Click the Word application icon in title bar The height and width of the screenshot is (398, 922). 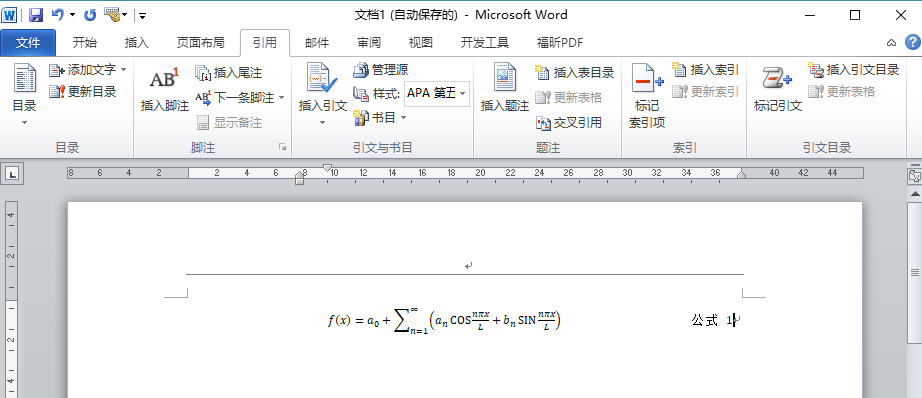[10, 15]
